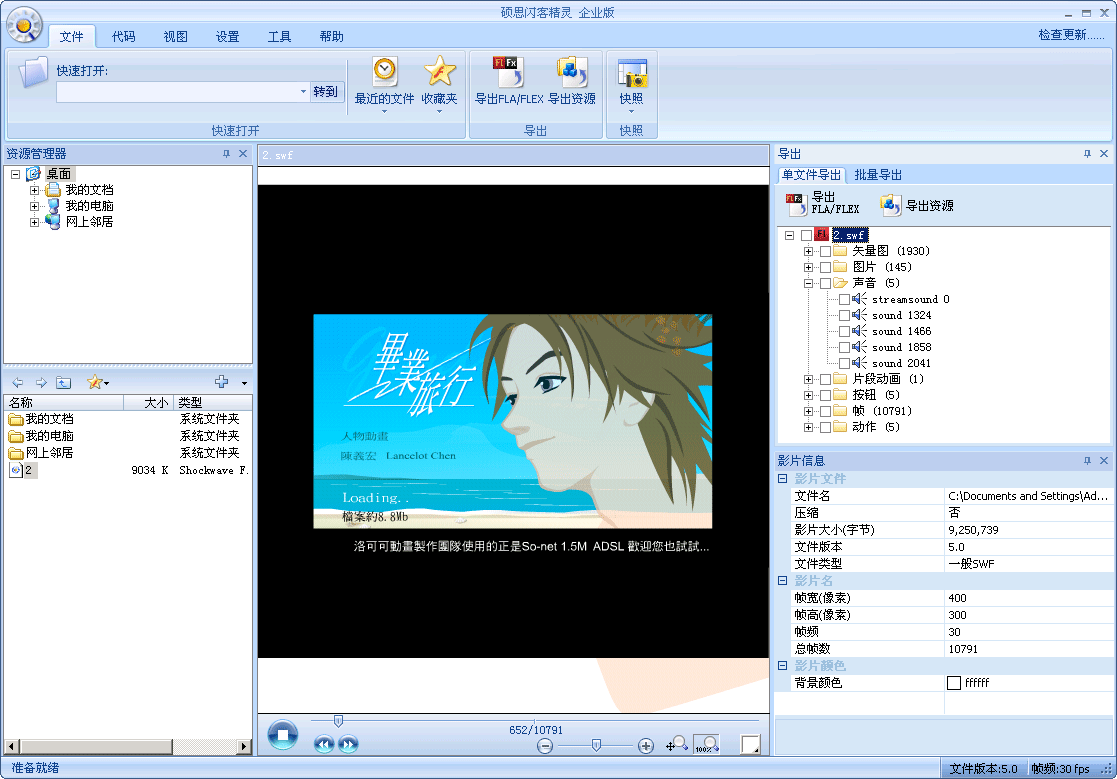
Task: Check the 2.swf root checkbox
Action: 806,235
